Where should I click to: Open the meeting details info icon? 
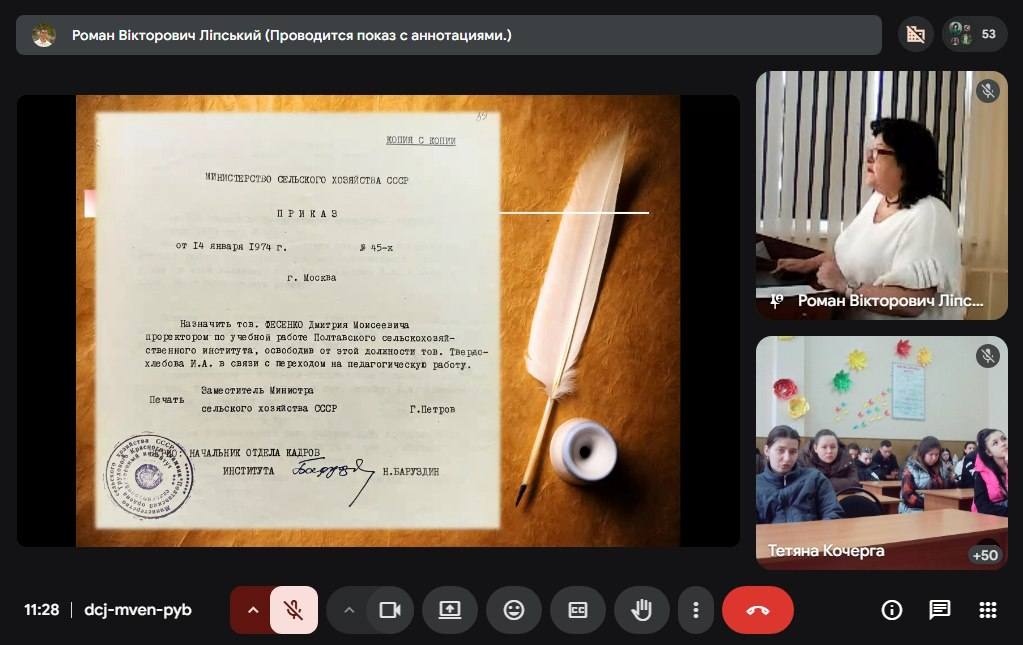click(x=891, y=610)
